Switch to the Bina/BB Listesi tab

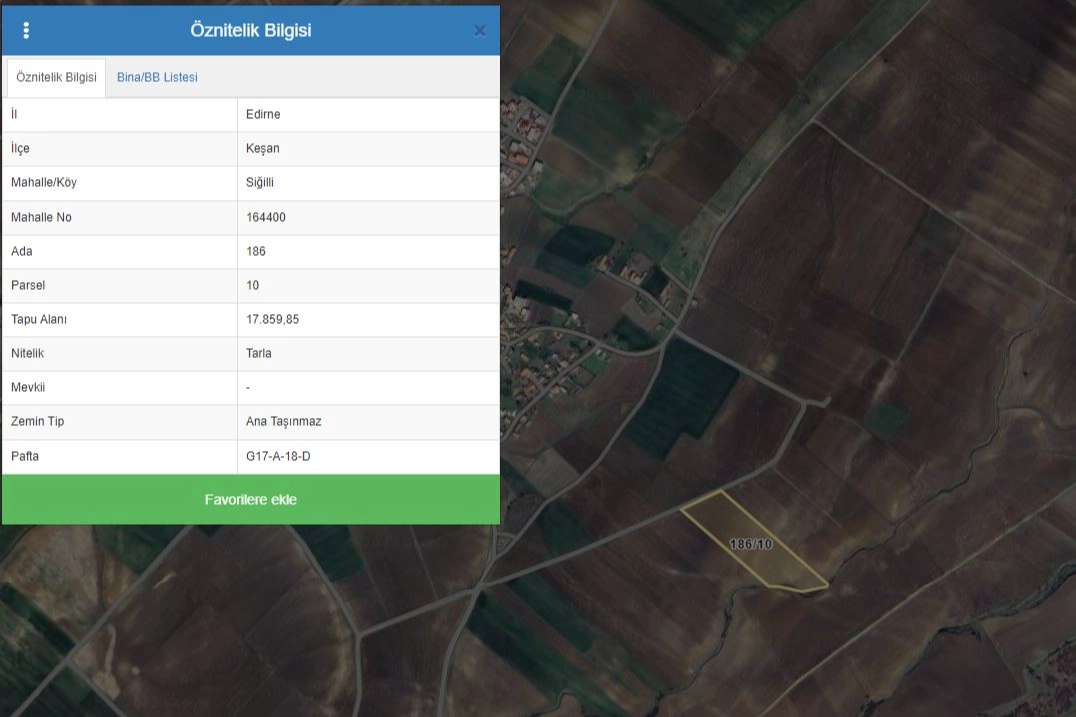157,77
